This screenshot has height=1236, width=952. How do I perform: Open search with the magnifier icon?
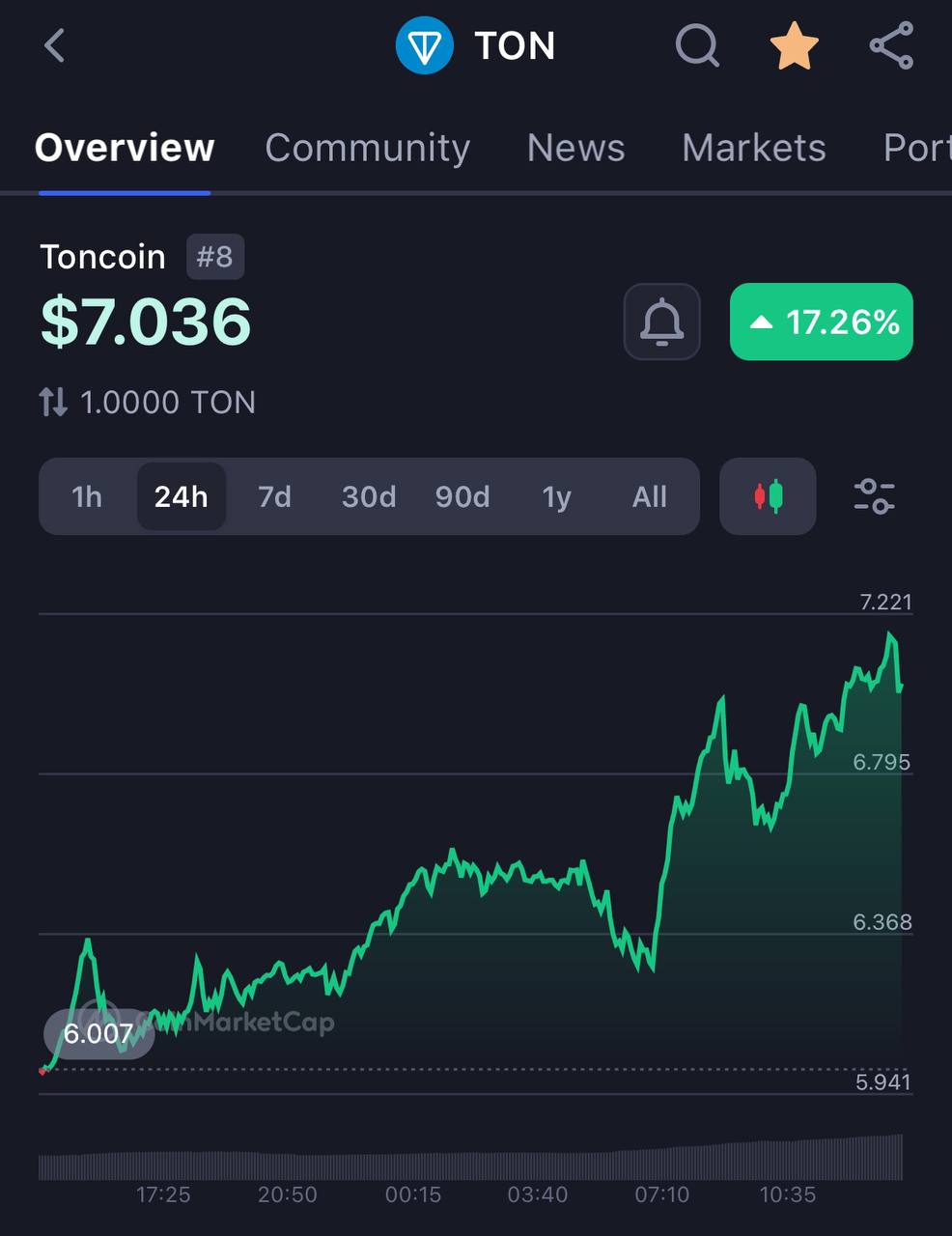point(697,45)
